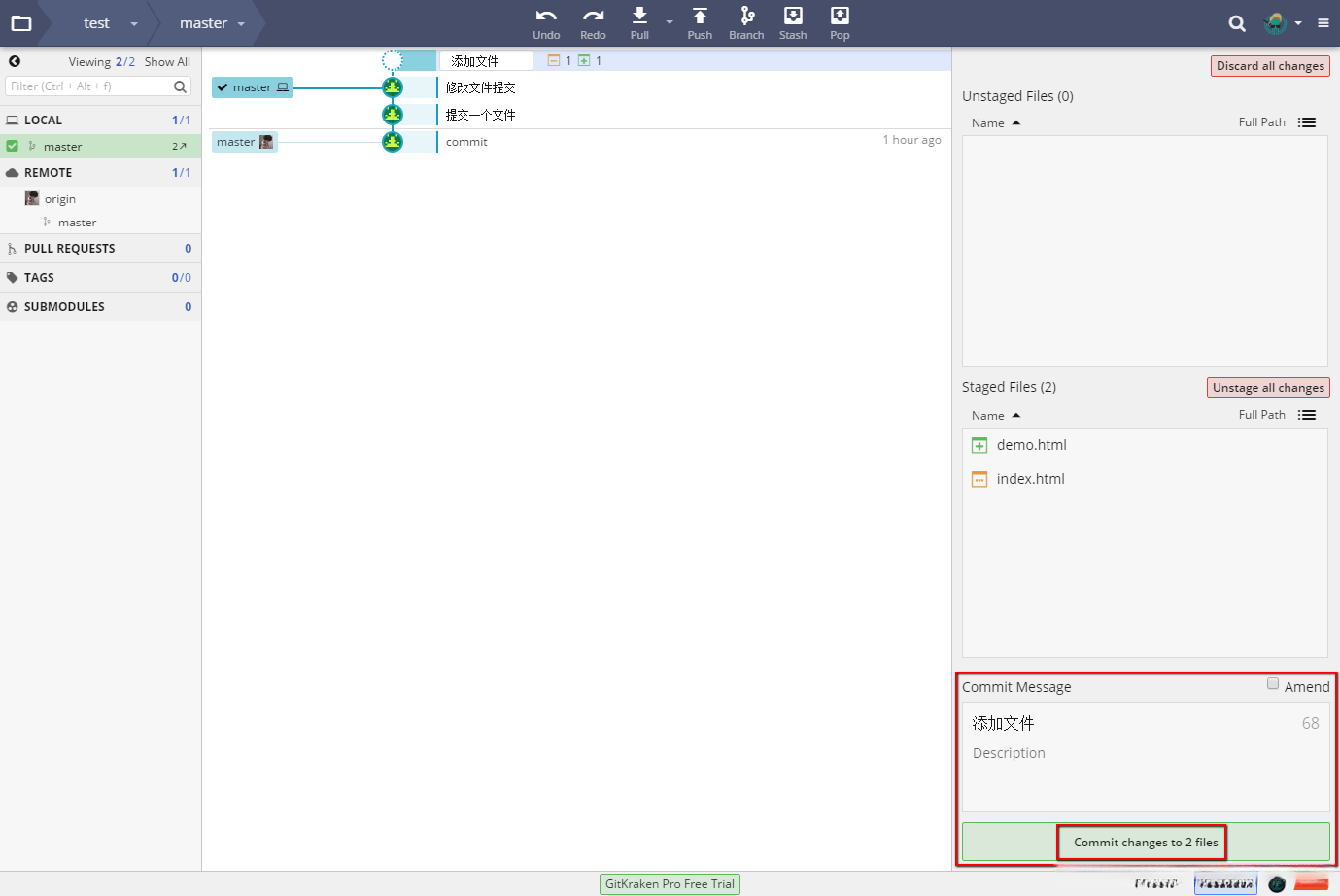Sort Staged Files by Name
Viewport: 1340px width, 896px height.
(x=996, y=416)
